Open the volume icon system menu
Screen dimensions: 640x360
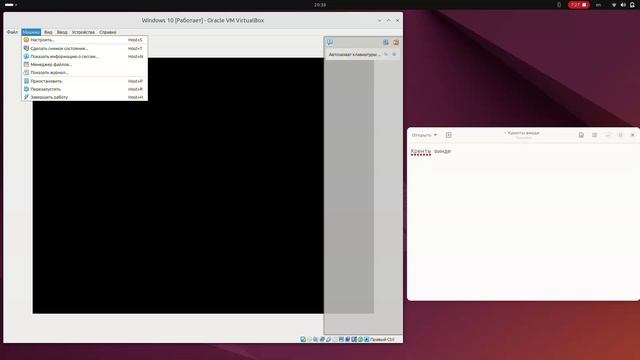[623, 5]
